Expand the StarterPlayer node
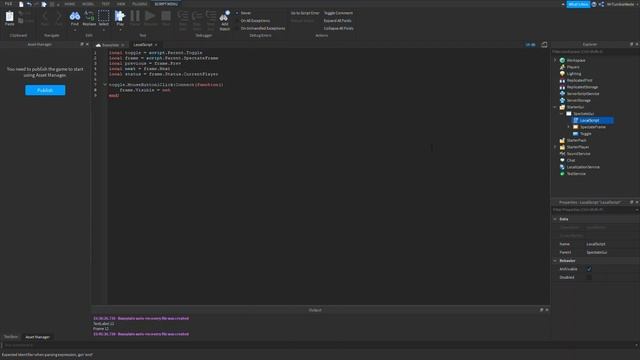Screen dimensions: 640x360 point(555,147)
